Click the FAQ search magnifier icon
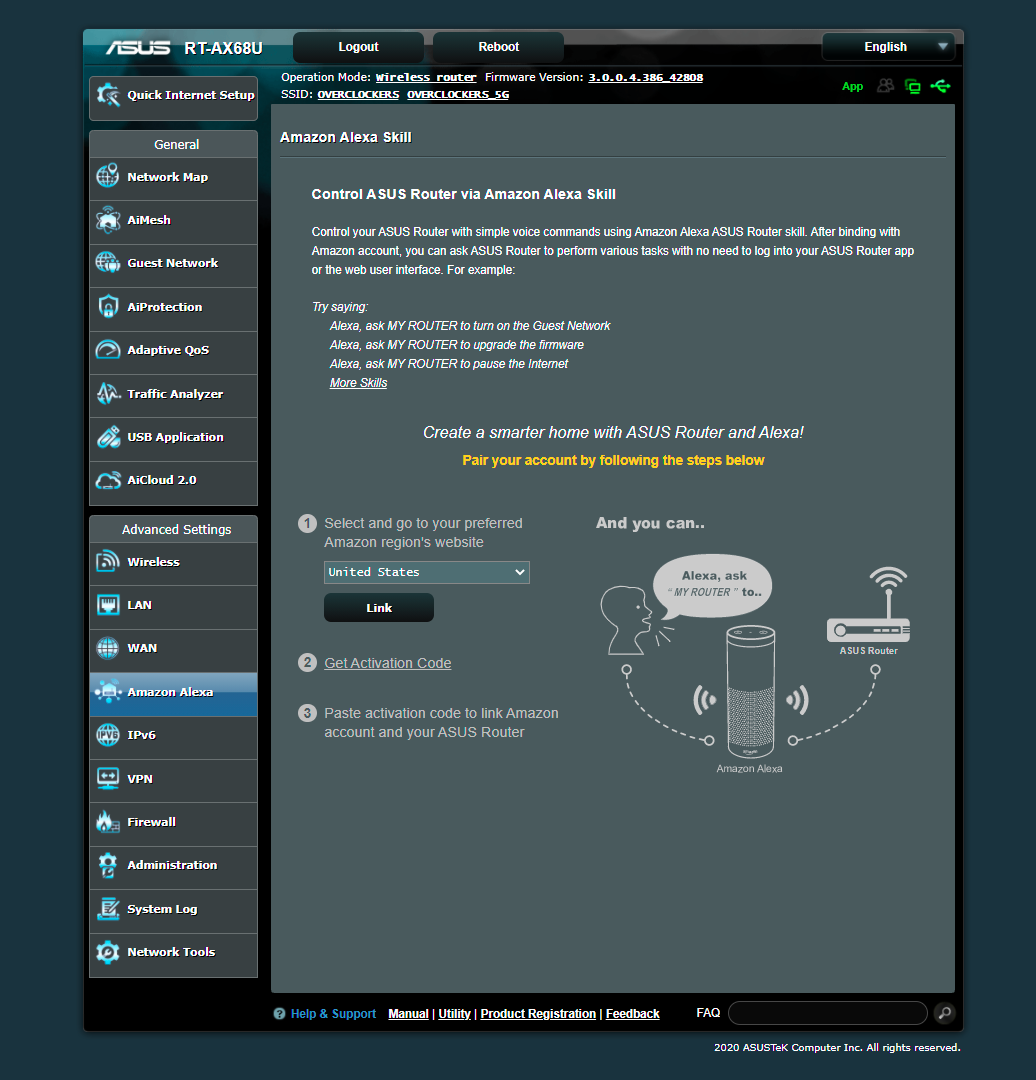The image size is (1036, 1080). click(x=945, y=1012)
